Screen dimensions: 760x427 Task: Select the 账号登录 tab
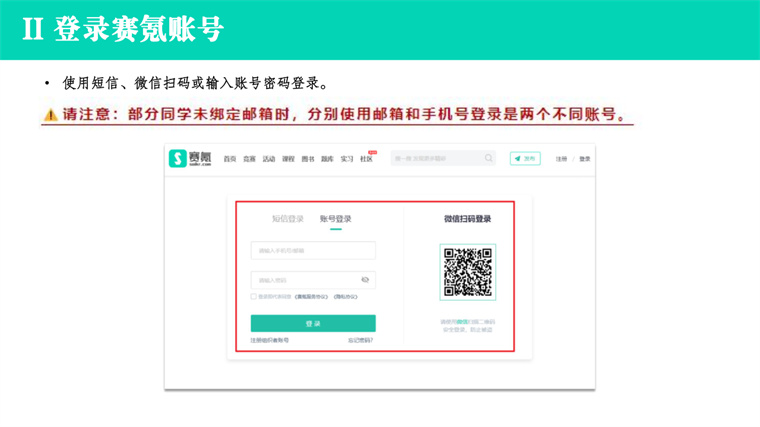[x=336, y=219]
